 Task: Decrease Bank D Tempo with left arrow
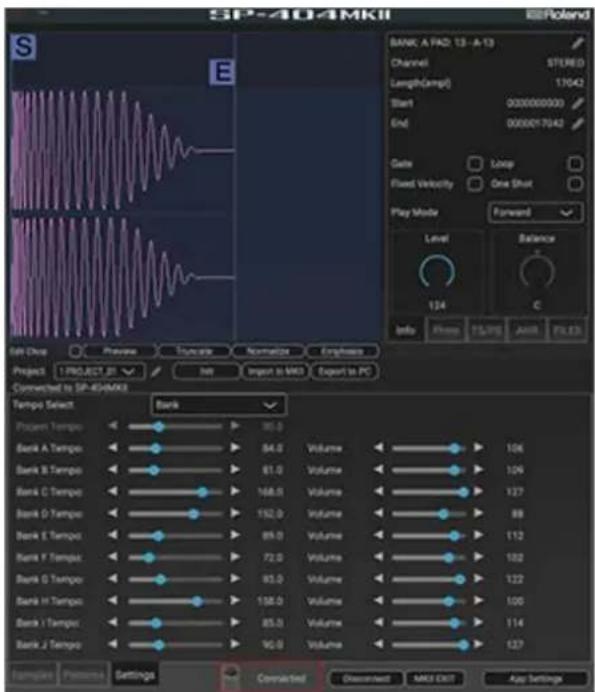pyautogui.click(x=113, y=513)
